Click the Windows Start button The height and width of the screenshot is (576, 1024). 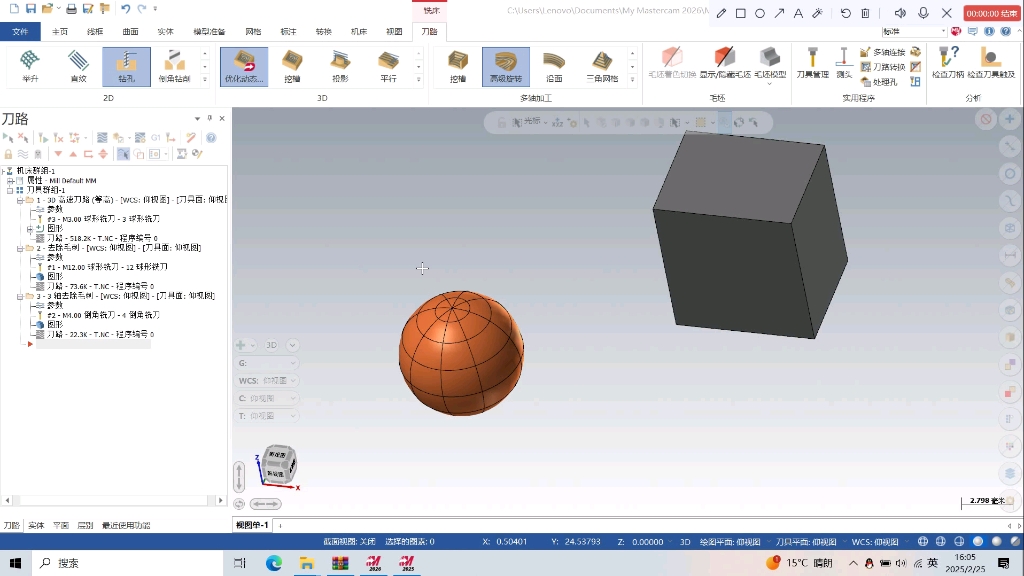pyautogui.click(x=15, y=563)
